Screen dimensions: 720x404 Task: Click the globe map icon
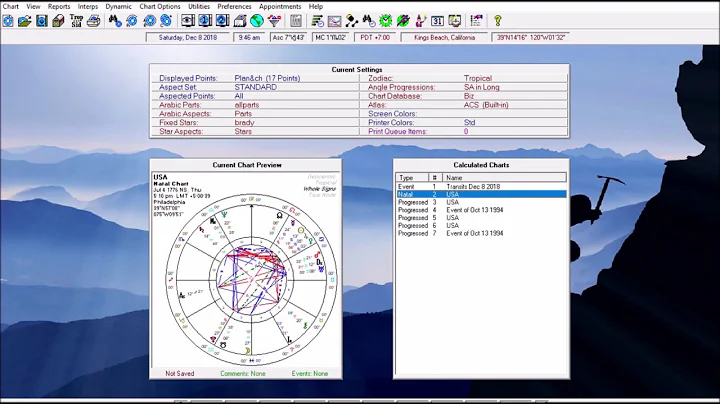(257, 21)
